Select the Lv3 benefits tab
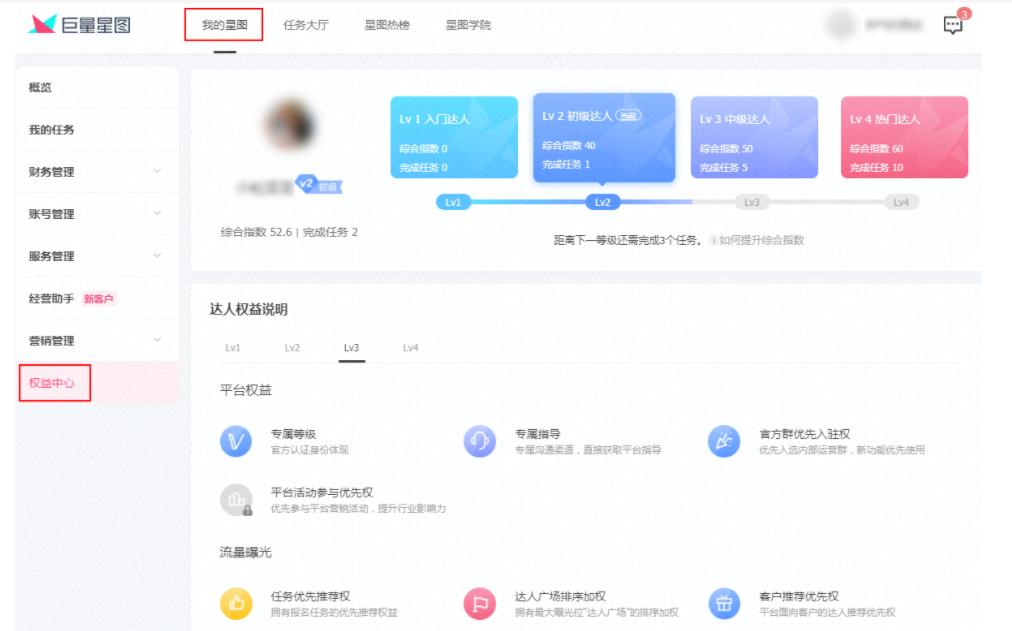 351,348
